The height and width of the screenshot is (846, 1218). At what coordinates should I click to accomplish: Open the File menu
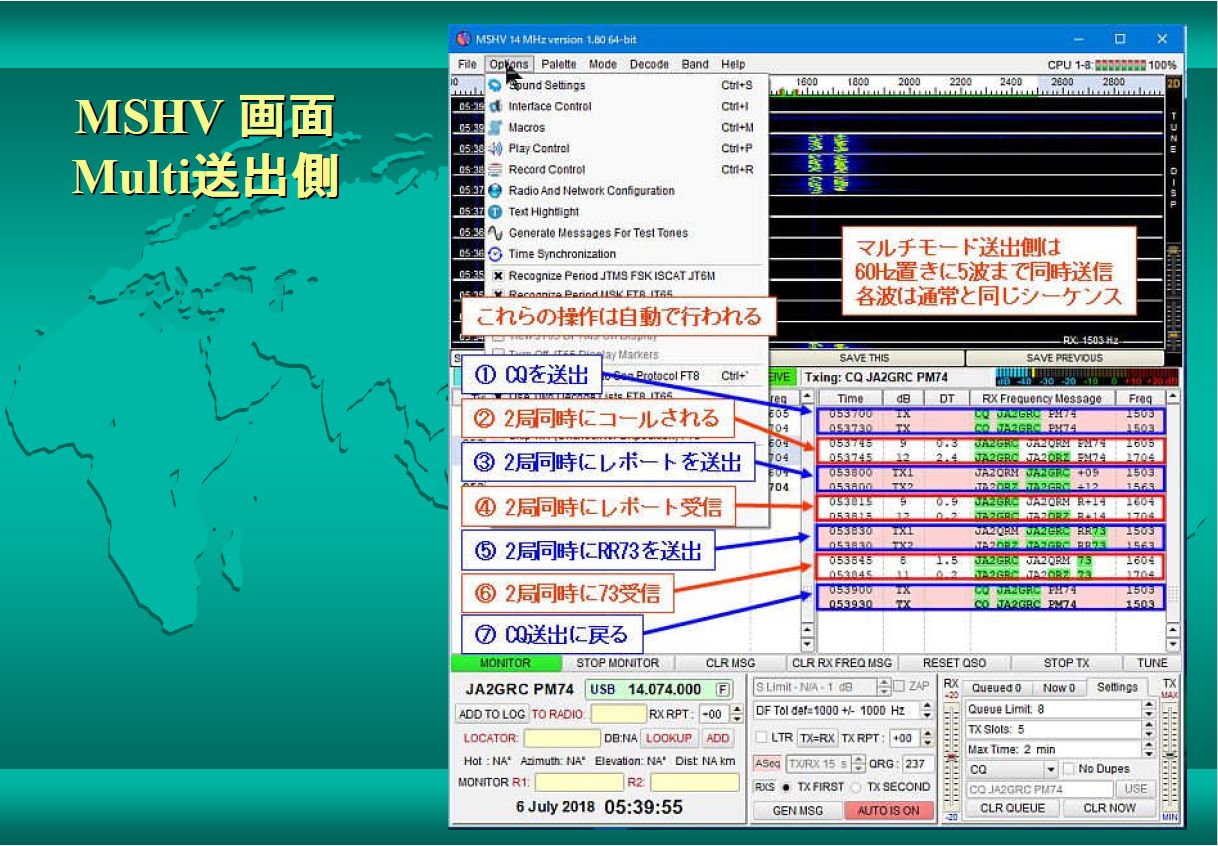(467, 64)
